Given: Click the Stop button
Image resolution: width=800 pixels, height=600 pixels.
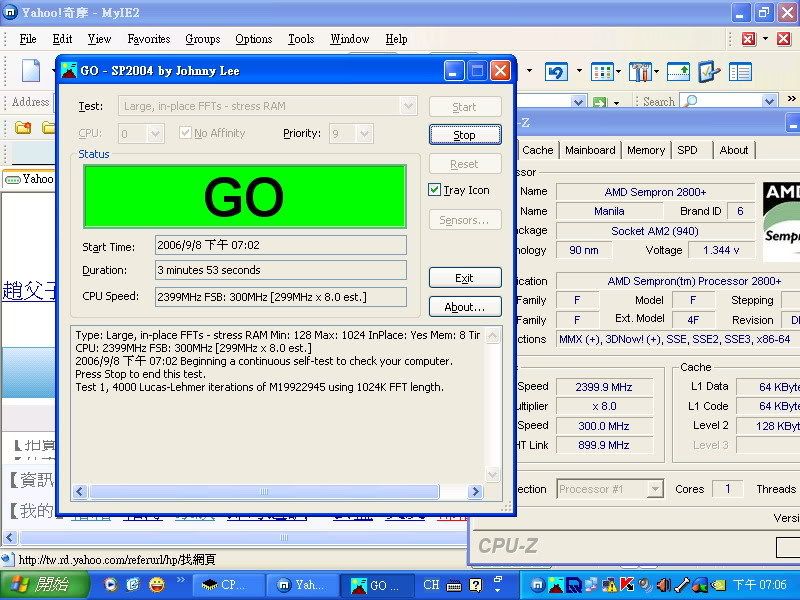Looking at the screenshot, I should [465, 135].
